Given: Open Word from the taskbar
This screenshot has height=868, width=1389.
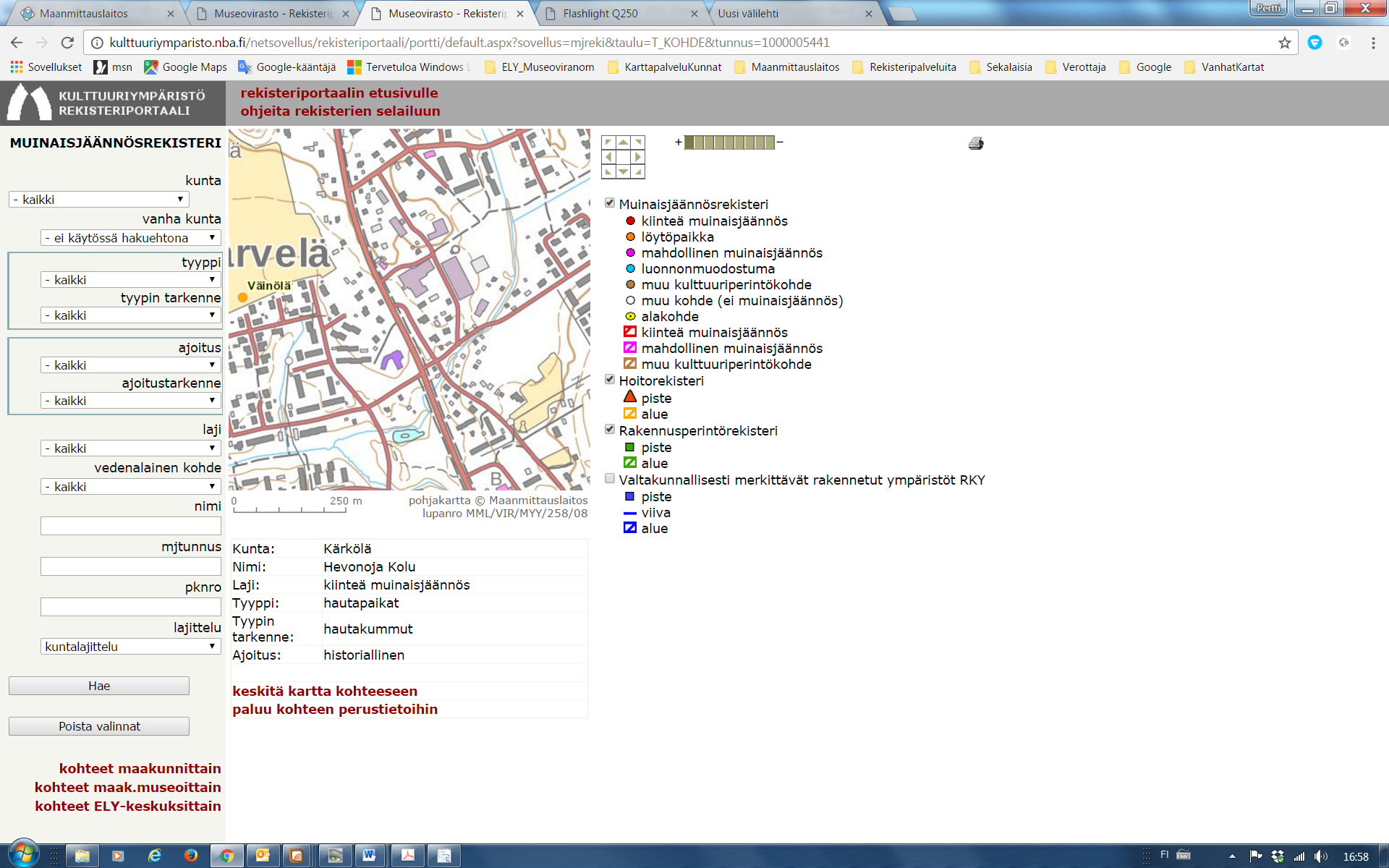Looking at the screenshot, I should (370, 856).
